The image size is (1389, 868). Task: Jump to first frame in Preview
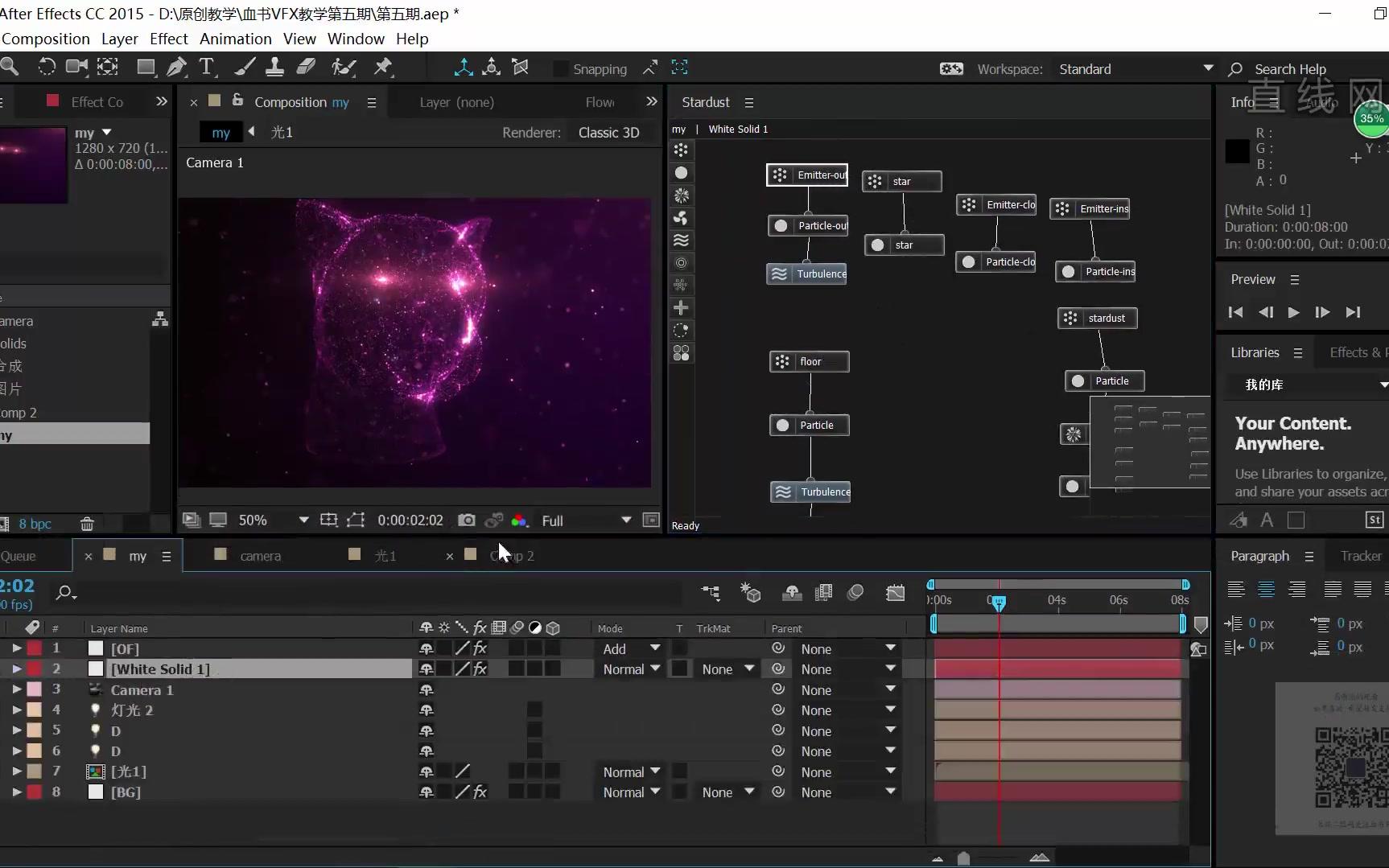(x=1236, y=312)
